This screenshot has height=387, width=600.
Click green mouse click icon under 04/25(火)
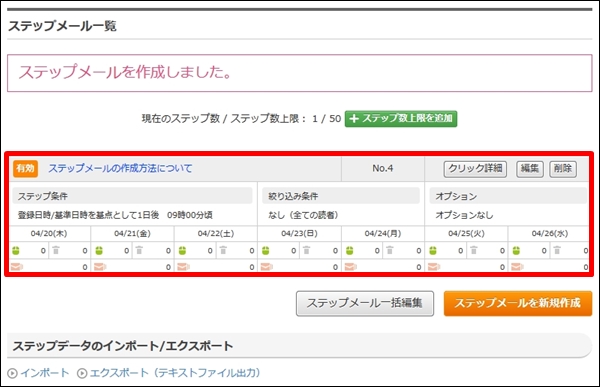tap(433, 251)
